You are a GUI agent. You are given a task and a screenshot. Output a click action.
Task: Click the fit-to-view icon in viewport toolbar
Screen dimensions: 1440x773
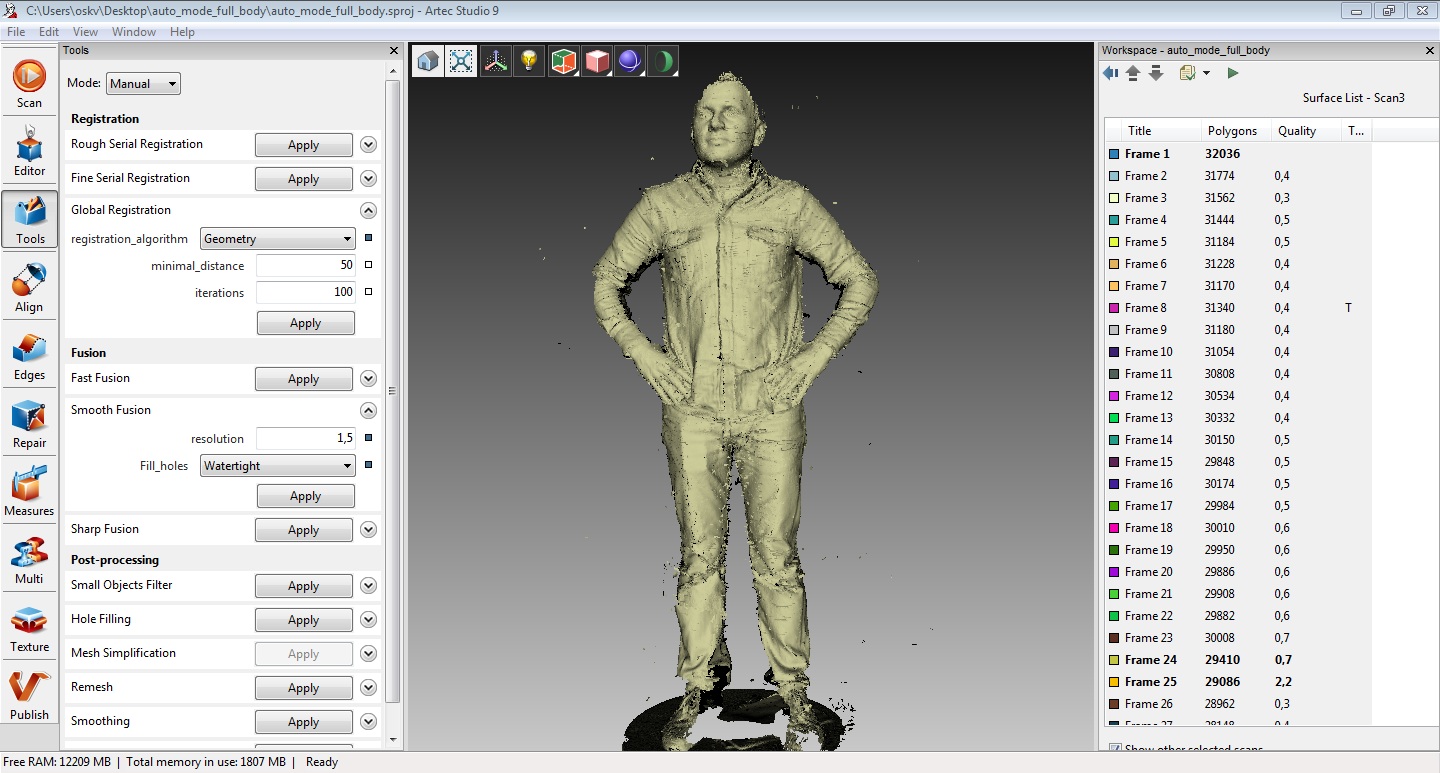(461, 62)
